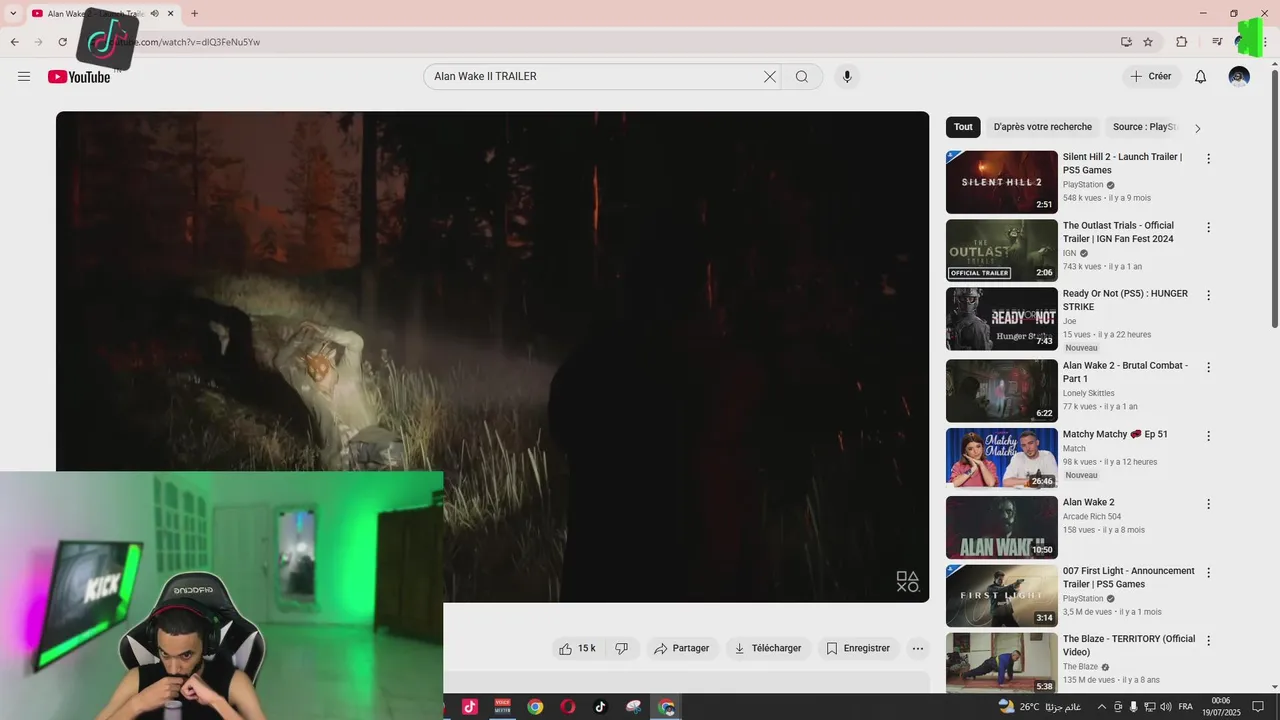Open the notifications bell

1201,77
